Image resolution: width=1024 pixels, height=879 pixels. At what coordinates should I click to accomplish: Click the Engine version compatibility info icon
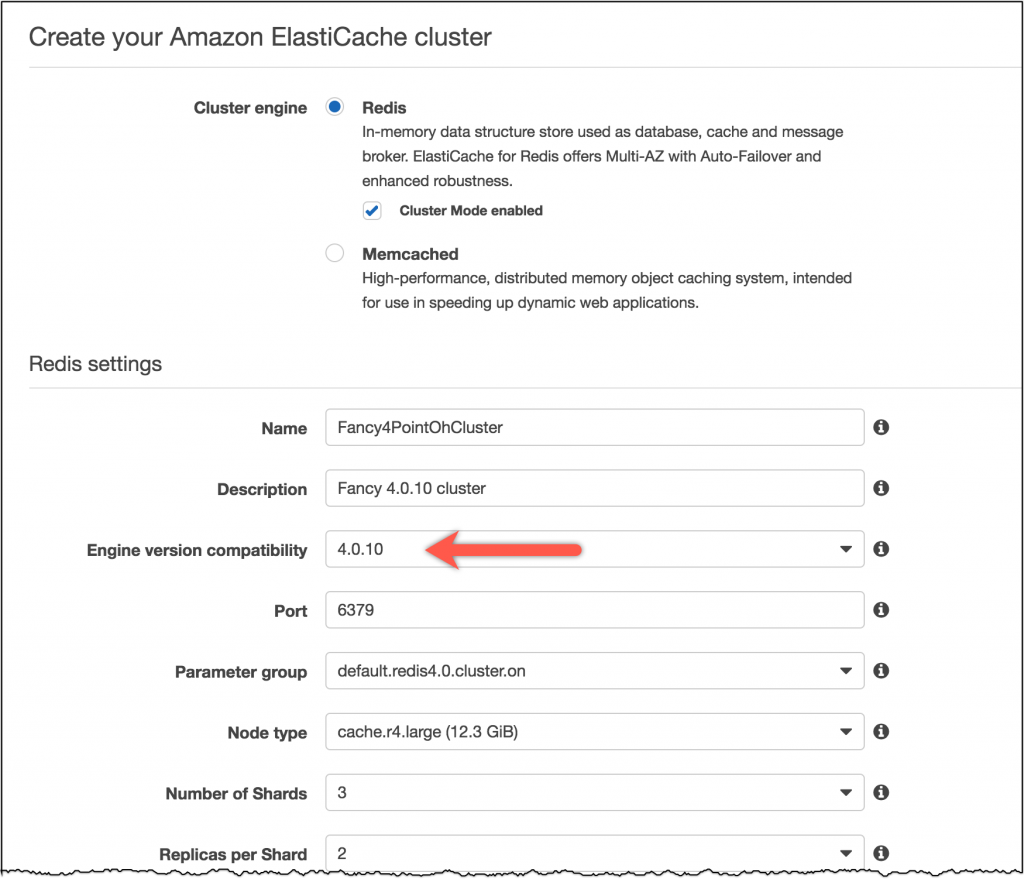(881, 549)
